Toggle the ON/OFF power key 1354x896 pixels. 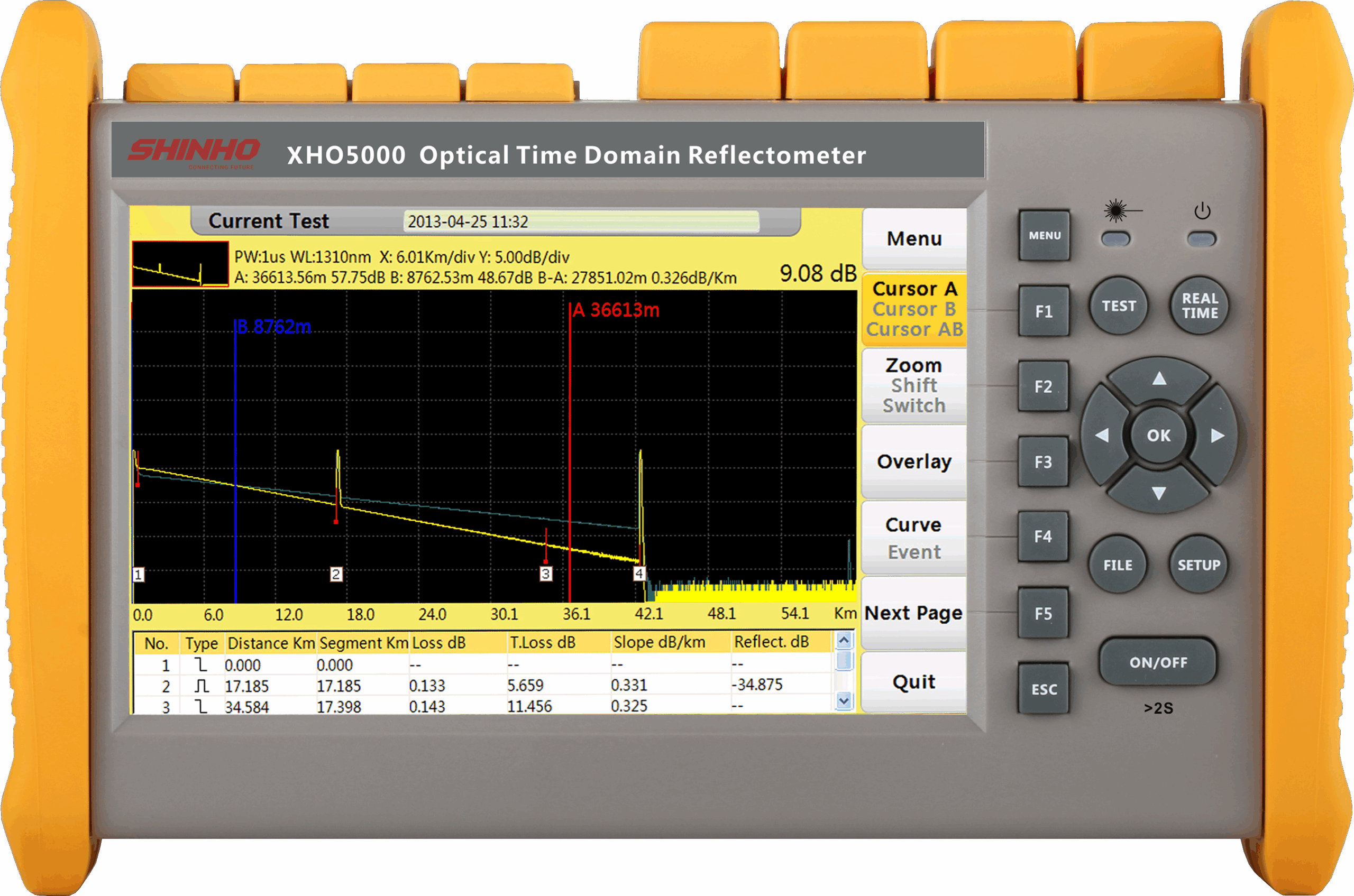tap(1158, 662)
